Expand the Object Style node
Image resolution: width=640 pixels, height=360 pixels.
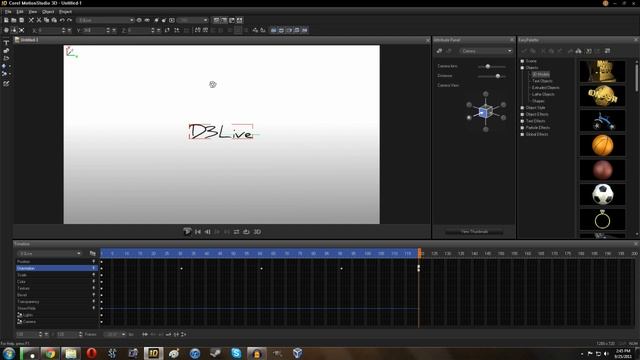coord(522,108)
